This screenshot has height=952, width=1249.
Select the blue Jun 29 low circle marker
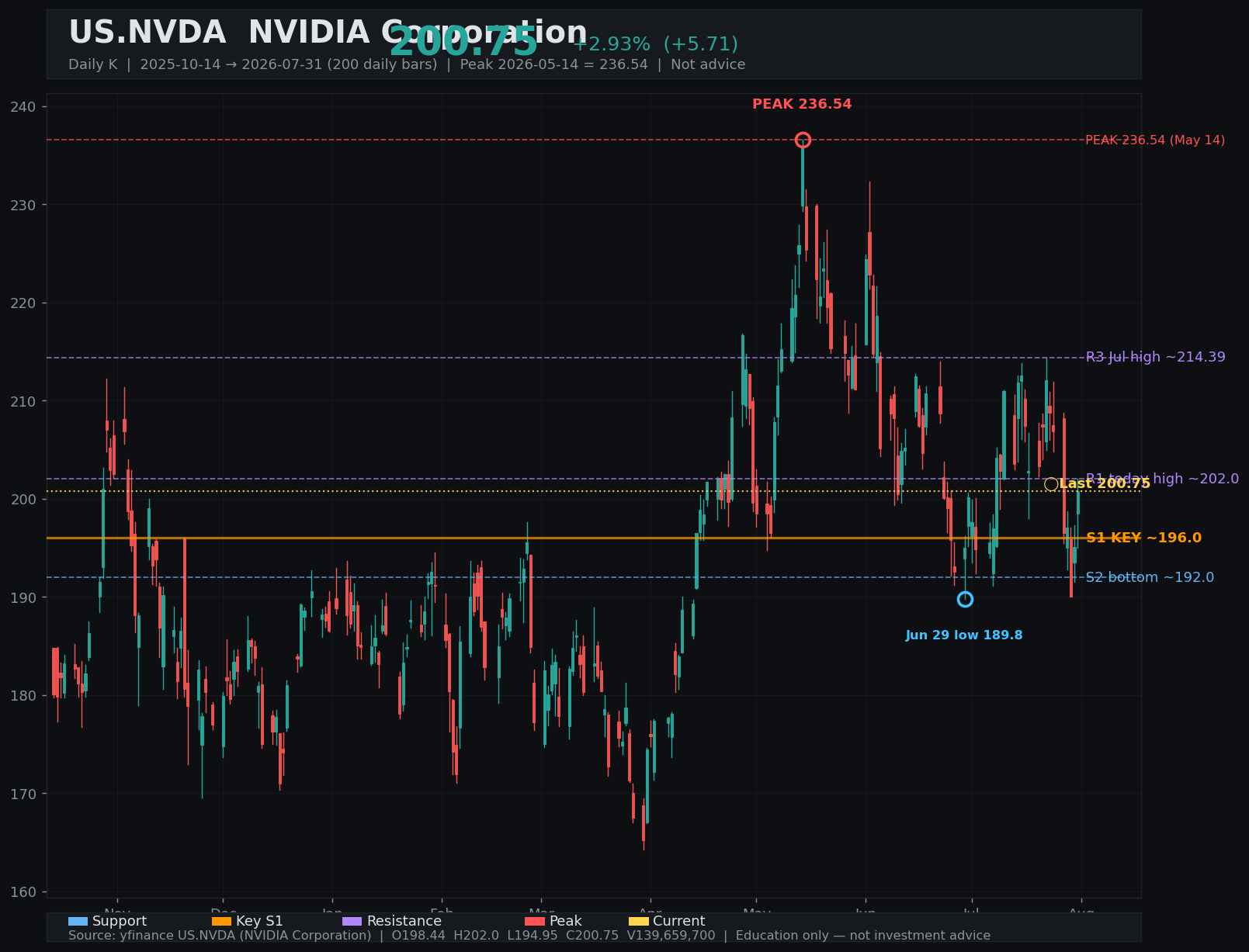965,599
